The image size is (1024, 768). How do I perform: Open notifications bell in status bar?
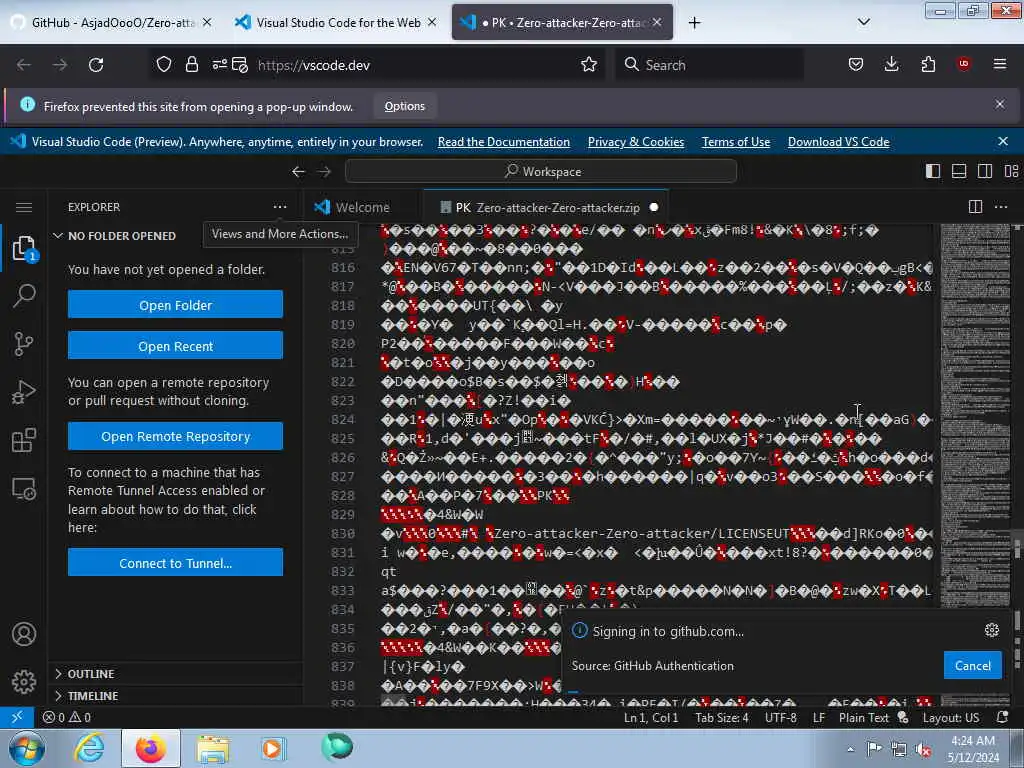(x=1002, y=717)
